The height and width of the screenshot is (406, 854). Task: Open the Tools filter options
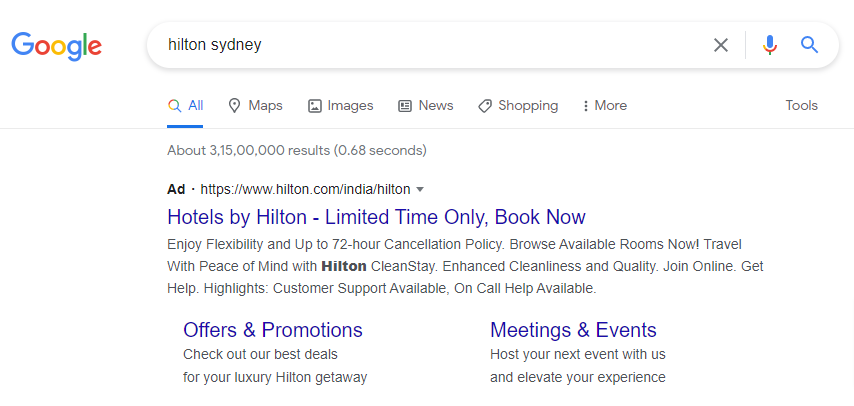coord(801,105)
